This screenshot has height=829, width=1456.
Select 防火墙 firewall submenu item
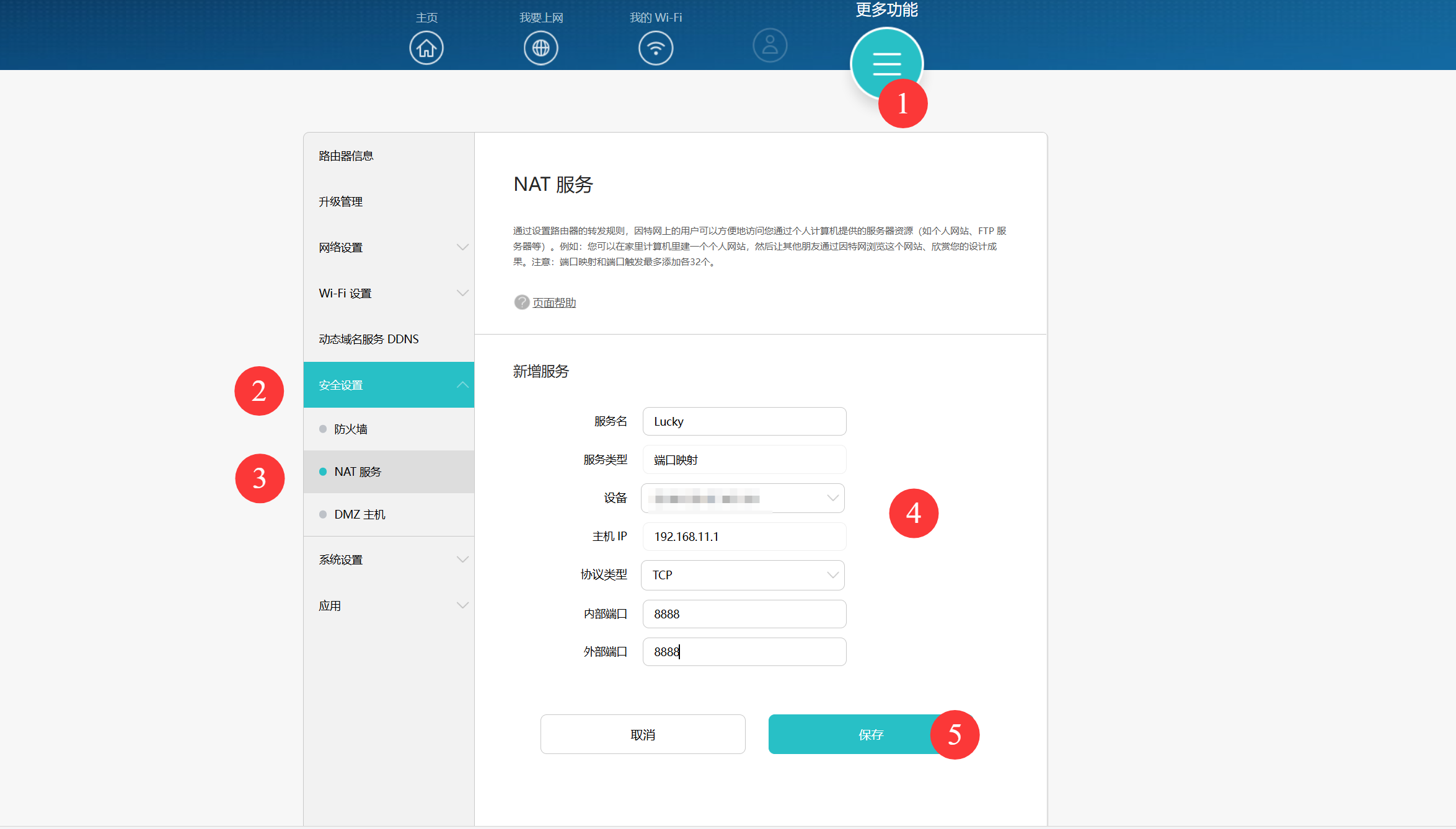click(x=351, y=429)
